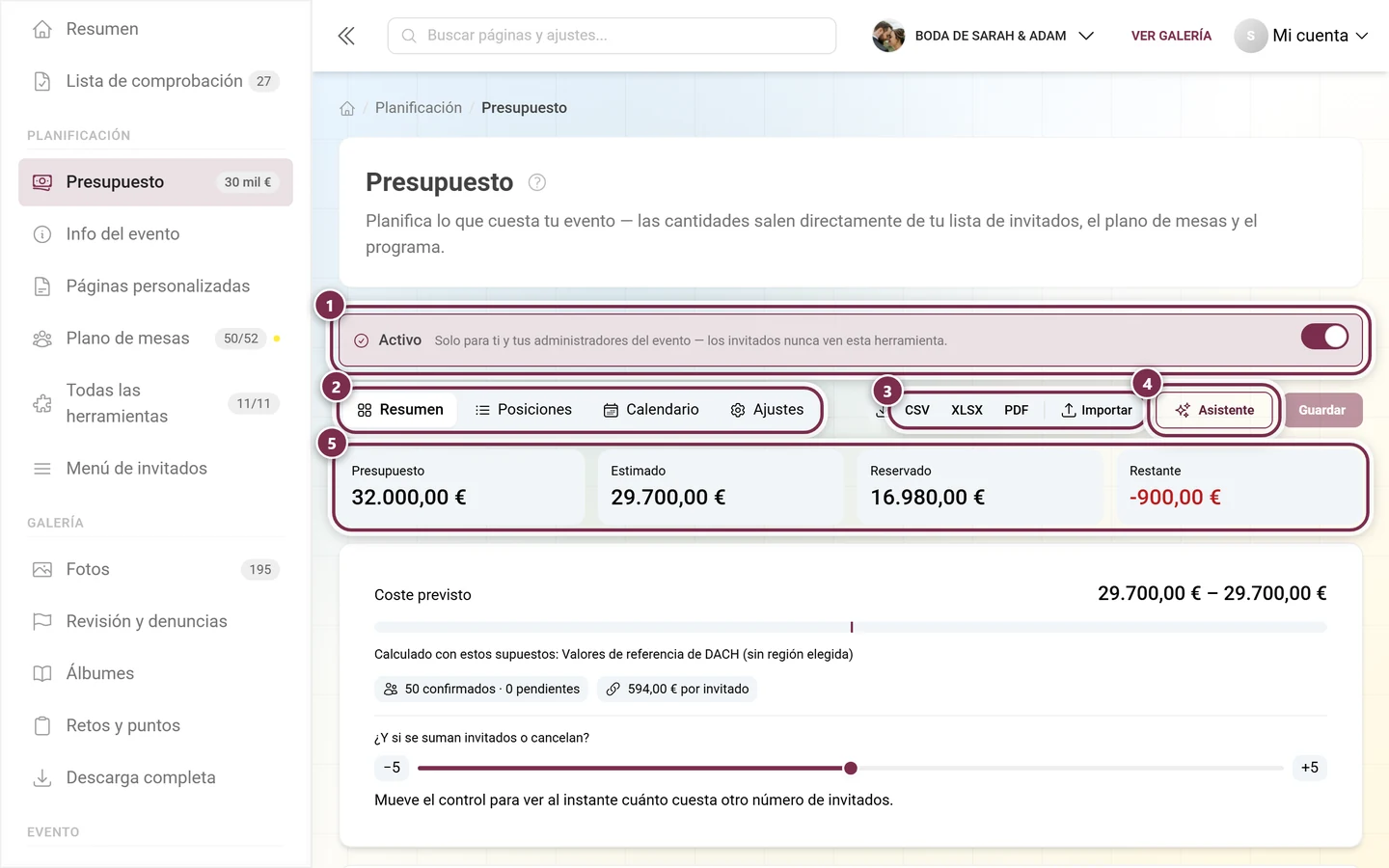Click the Lista de comprobación document icon
The width and height of the screenshot is (1389, 868).
click(42, 81)
